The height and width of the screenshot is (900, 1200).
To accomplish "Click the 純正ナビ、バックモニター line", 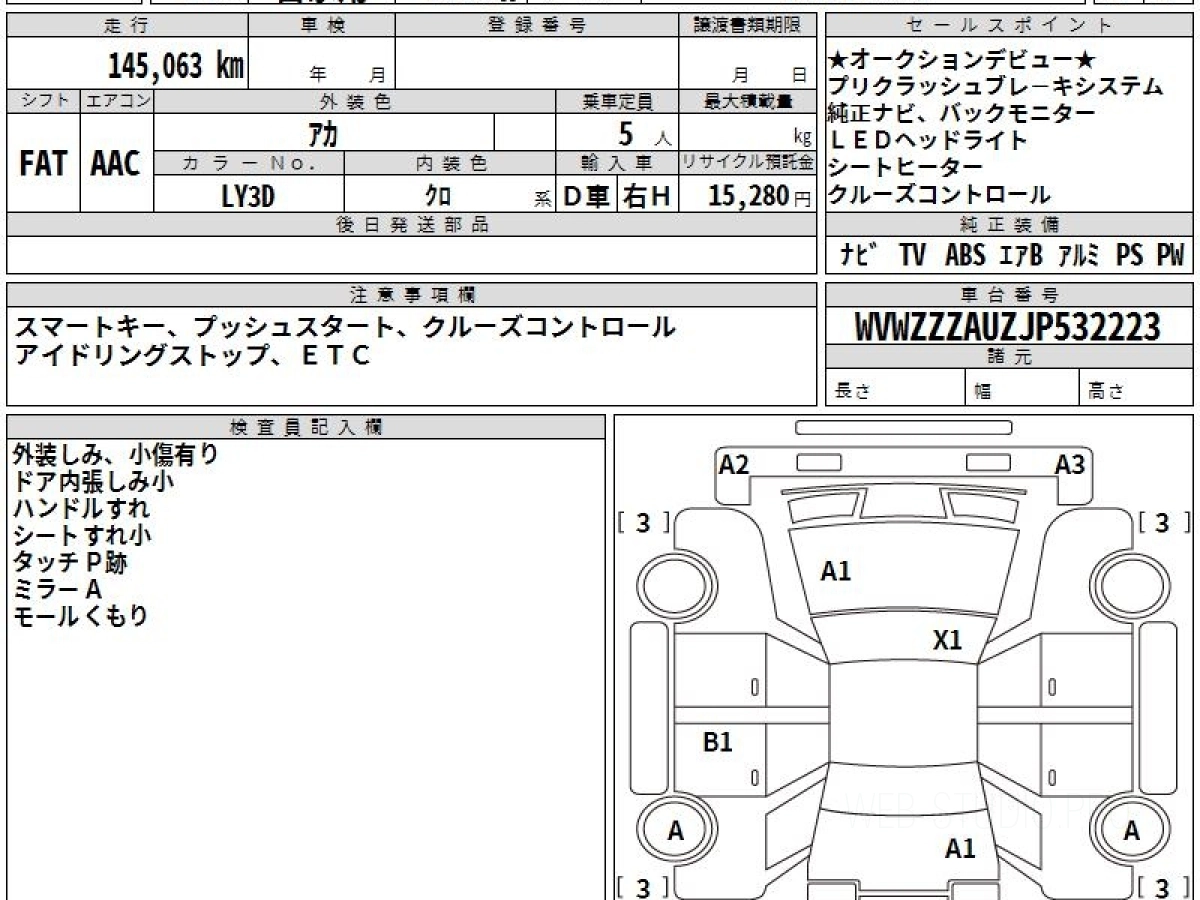I will tap(962, 114).
